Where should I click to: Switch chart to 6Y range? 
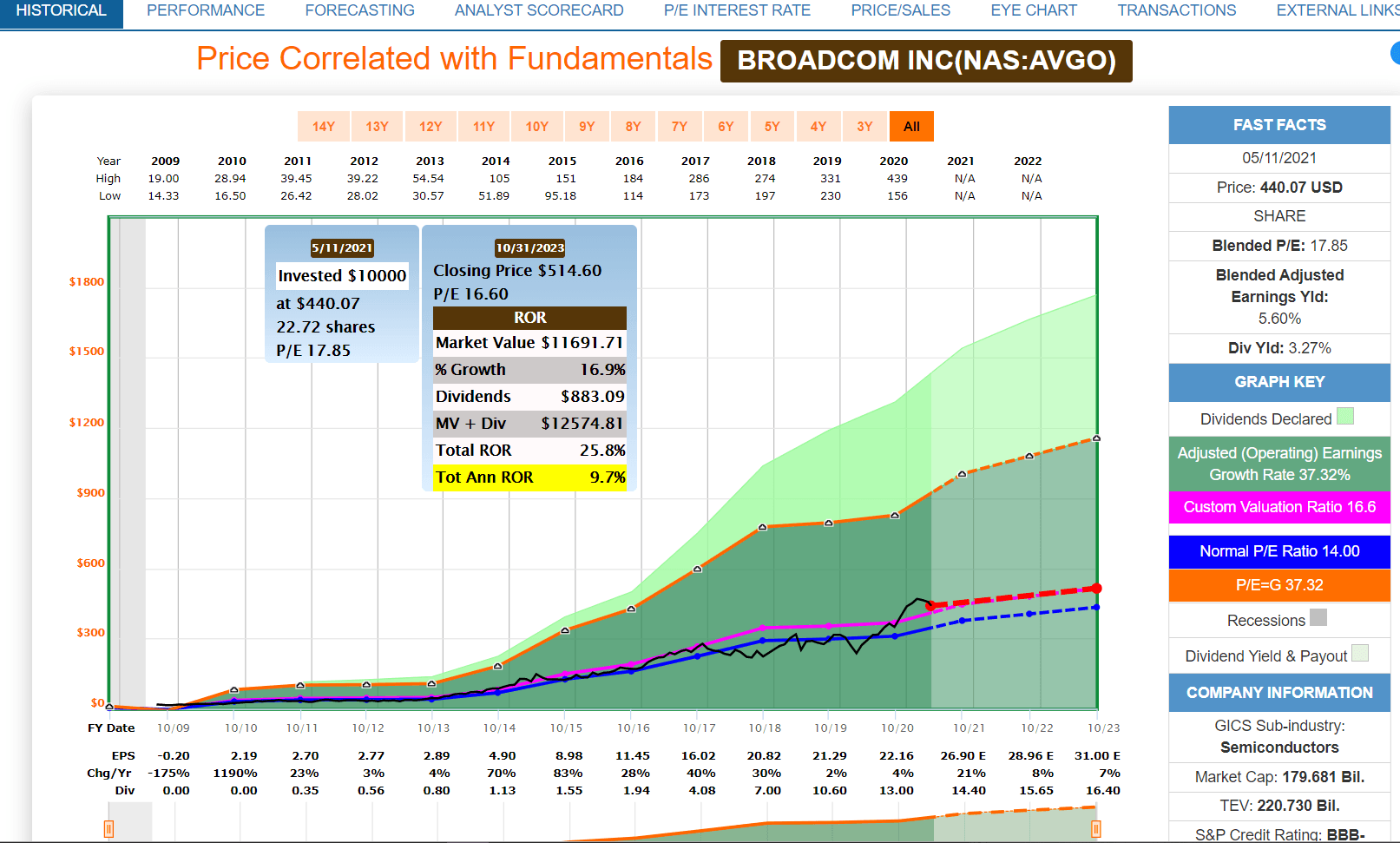point(726,127)
